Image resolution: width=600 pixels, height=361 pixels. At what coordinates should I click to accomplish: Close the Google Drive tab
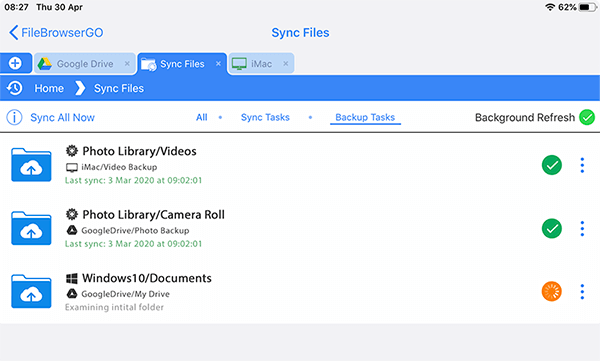[127, 64]
